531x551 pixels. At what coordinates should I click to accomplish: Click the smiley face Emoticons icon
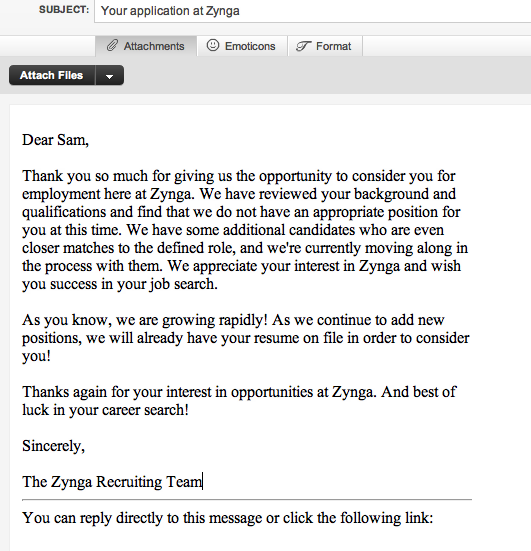pos(213,45)
